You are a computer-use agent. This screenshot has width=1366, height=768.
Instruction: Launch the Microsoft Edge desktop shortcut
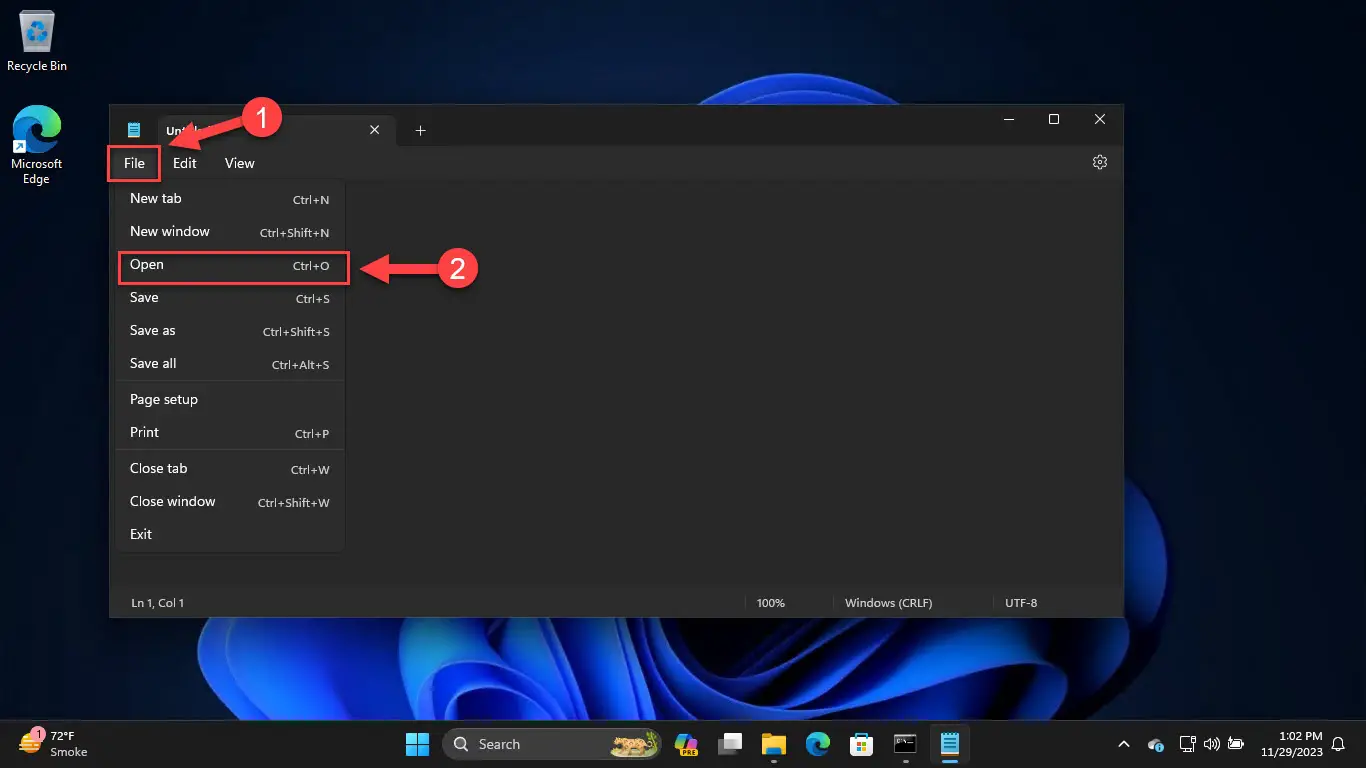(x=37, y=146)
